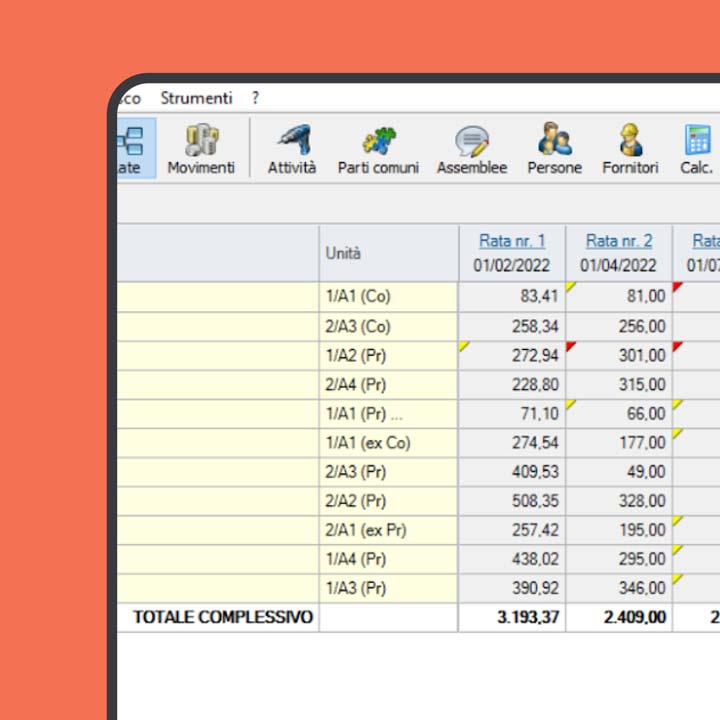
Task: Click the 508,35 amount cell
Action: (512, 501)
